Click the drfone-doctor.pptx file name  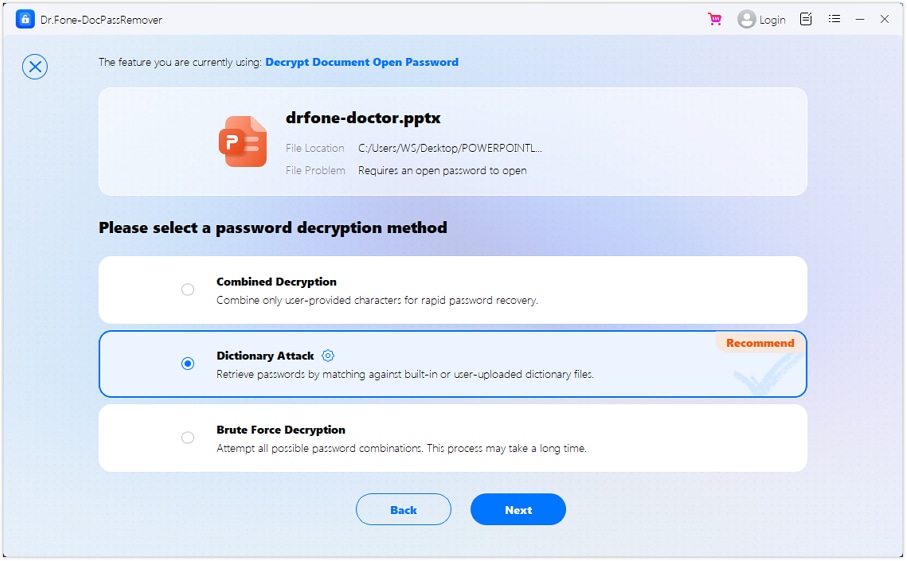point(363,118)
